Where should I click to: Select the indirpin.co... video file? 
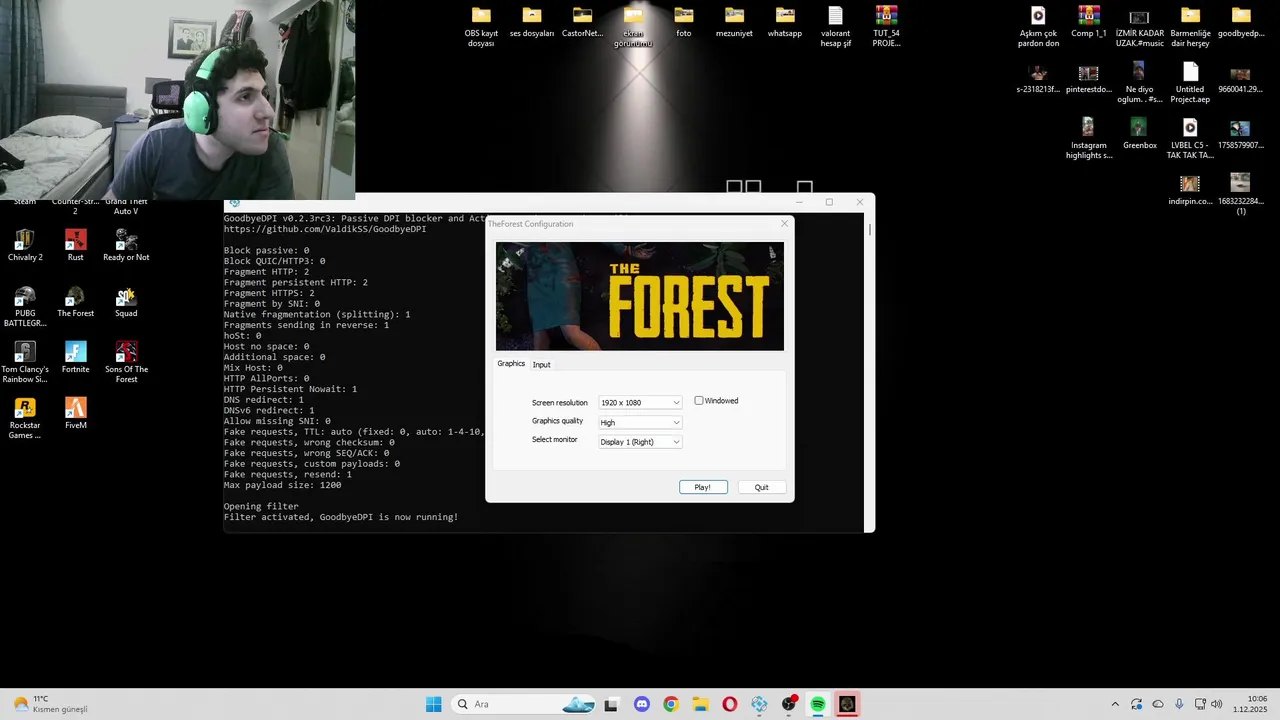[1190, 190]
